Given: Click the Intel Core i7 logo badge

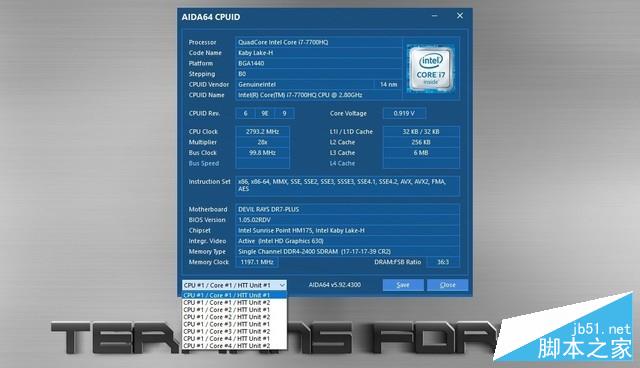Looking at the screenshot, I should click(x=431, y=68).
